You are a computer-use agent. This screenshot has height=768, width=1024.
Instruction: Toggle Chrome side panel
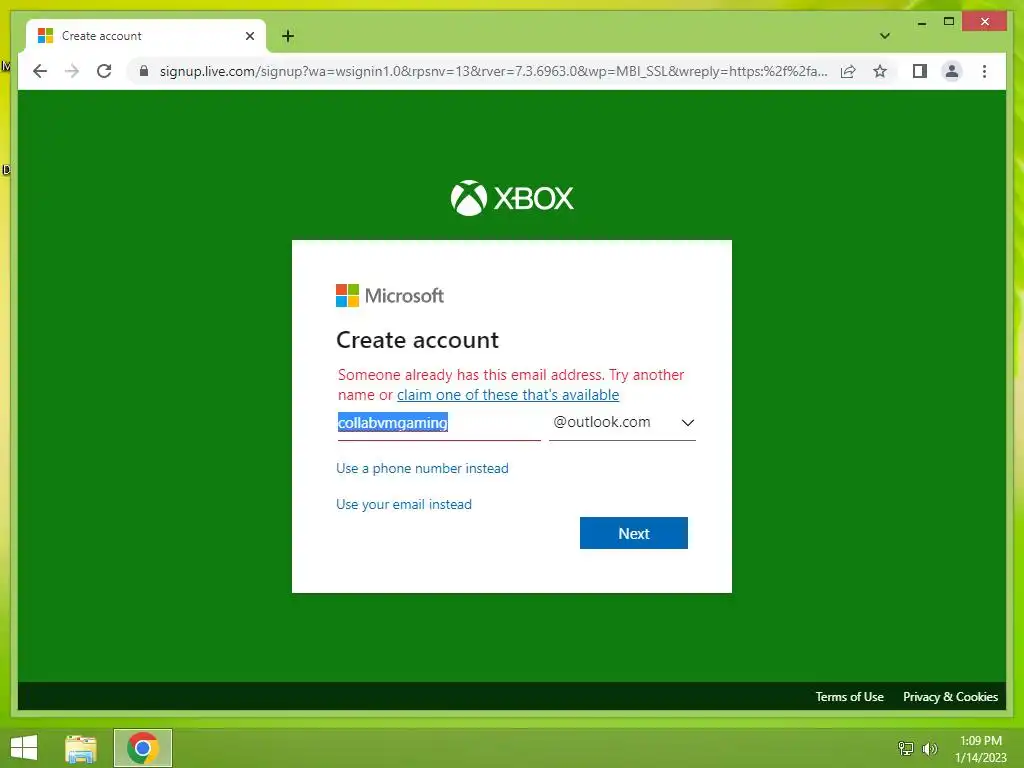click(920, 71)
